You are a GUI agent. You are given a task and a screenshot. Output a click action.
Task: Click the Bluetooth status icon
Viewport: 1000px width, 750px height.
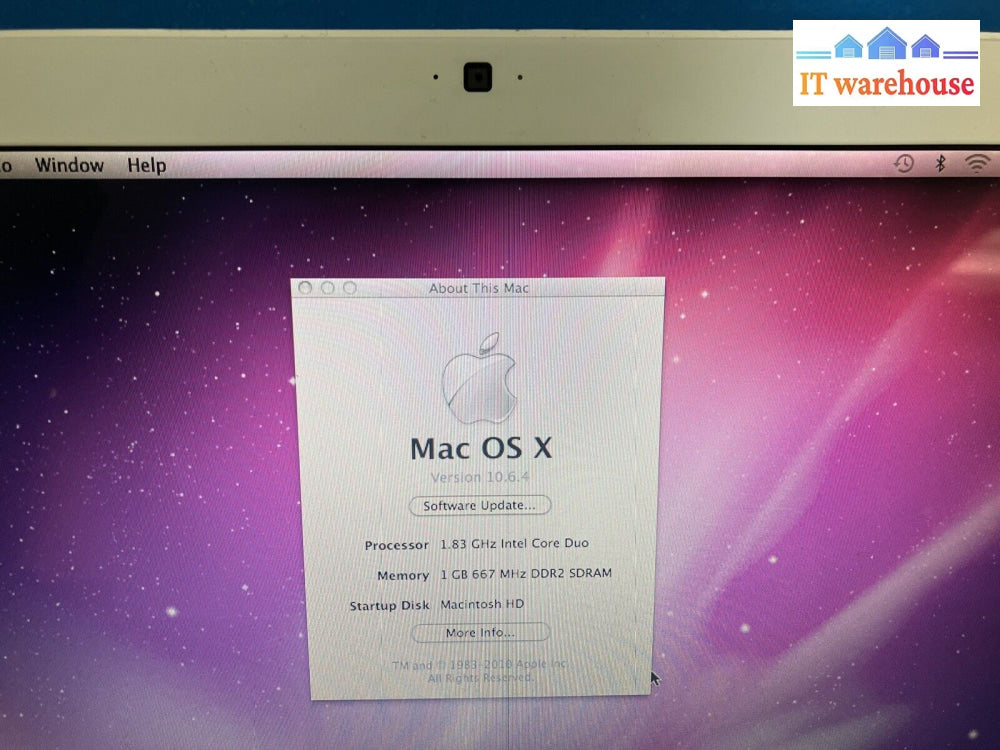coord(939,164)
